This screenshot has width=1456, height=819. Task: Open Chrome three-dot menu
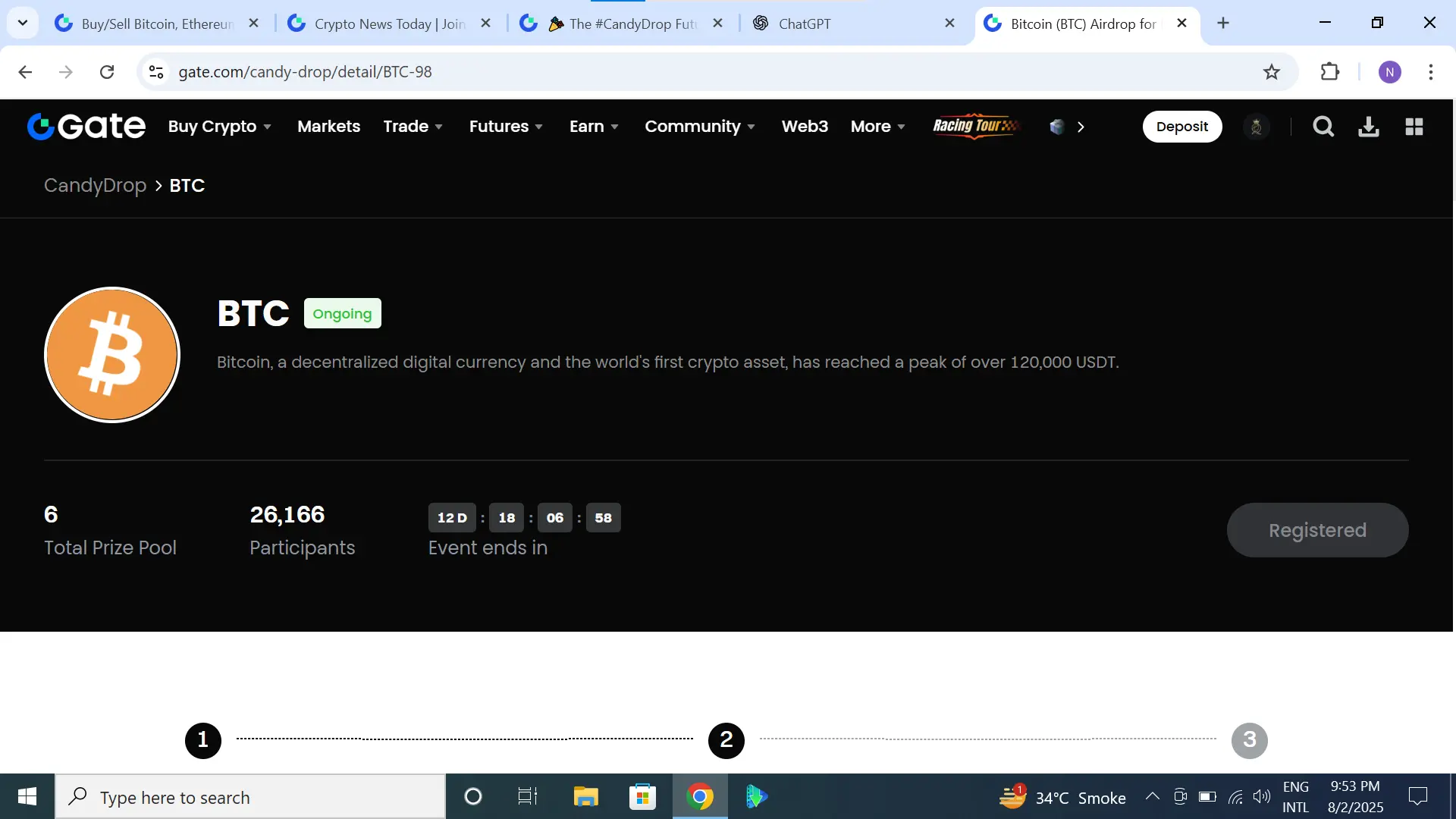1431,72
